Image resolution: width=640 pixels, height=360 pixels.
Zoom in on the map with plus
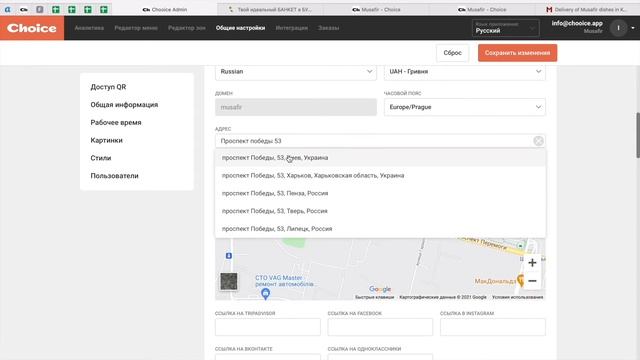tap(532, 263)
